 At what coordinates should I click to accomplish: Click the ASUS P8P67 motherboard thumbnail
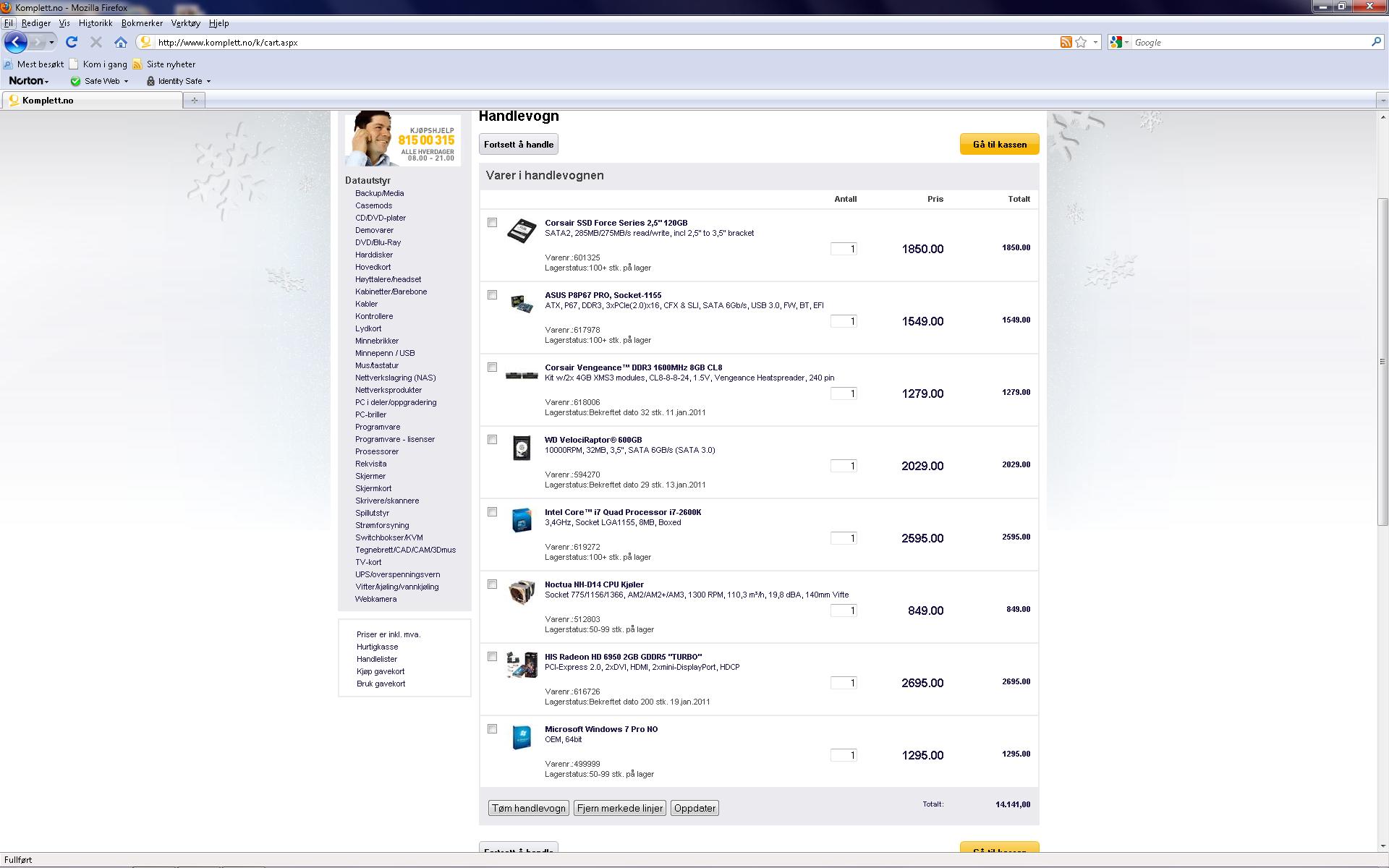(521, 303)
